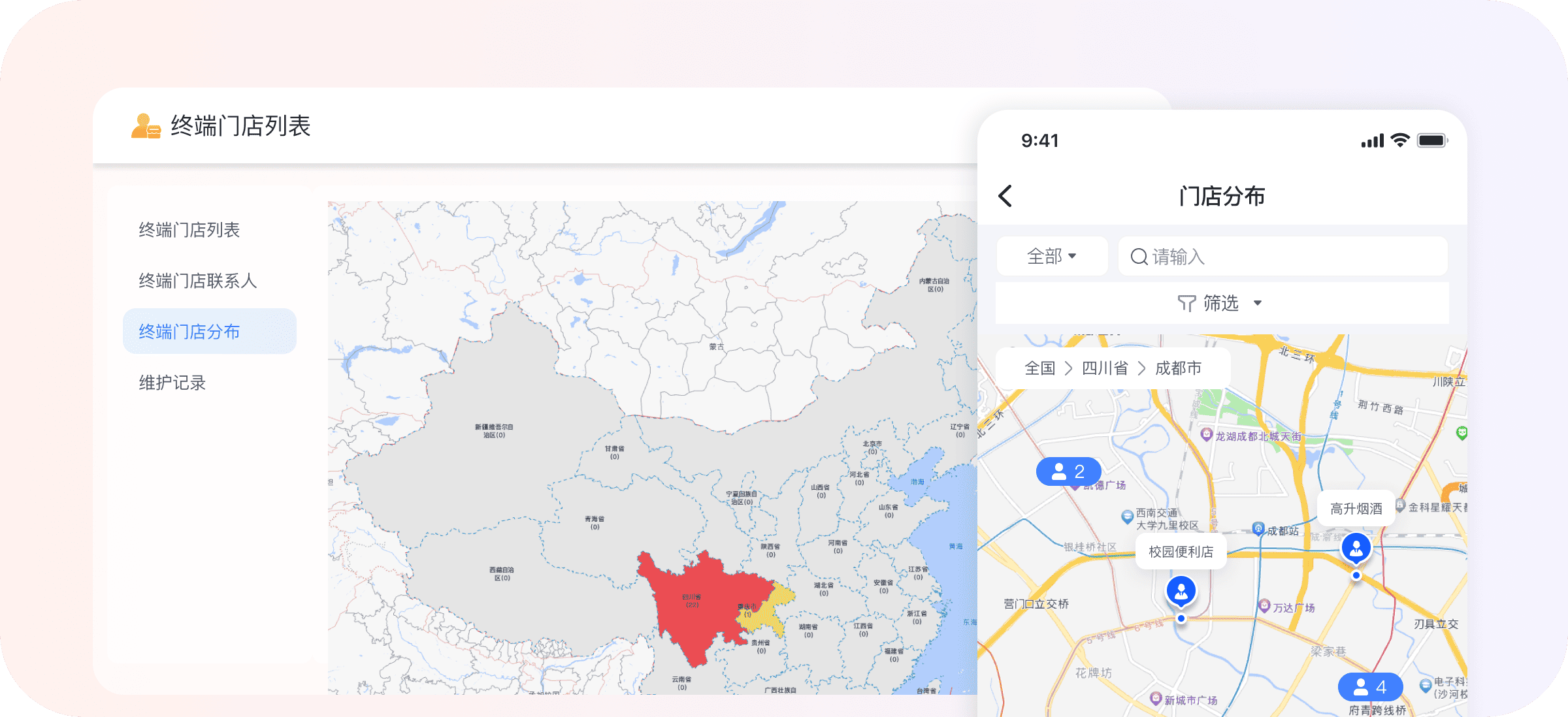
Task: Tap the blue store pin under 高升烟酒
Action: [1356, 549]
